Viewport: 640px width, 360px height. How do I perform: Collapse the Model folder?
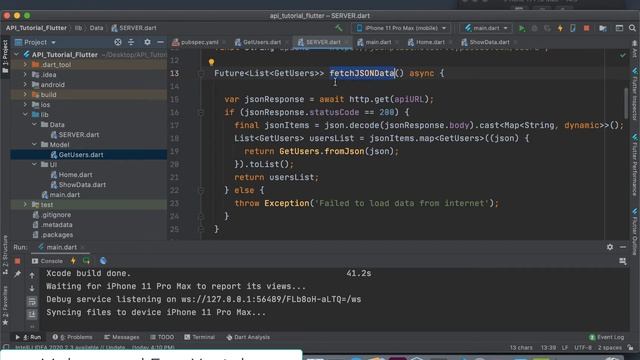34,144
